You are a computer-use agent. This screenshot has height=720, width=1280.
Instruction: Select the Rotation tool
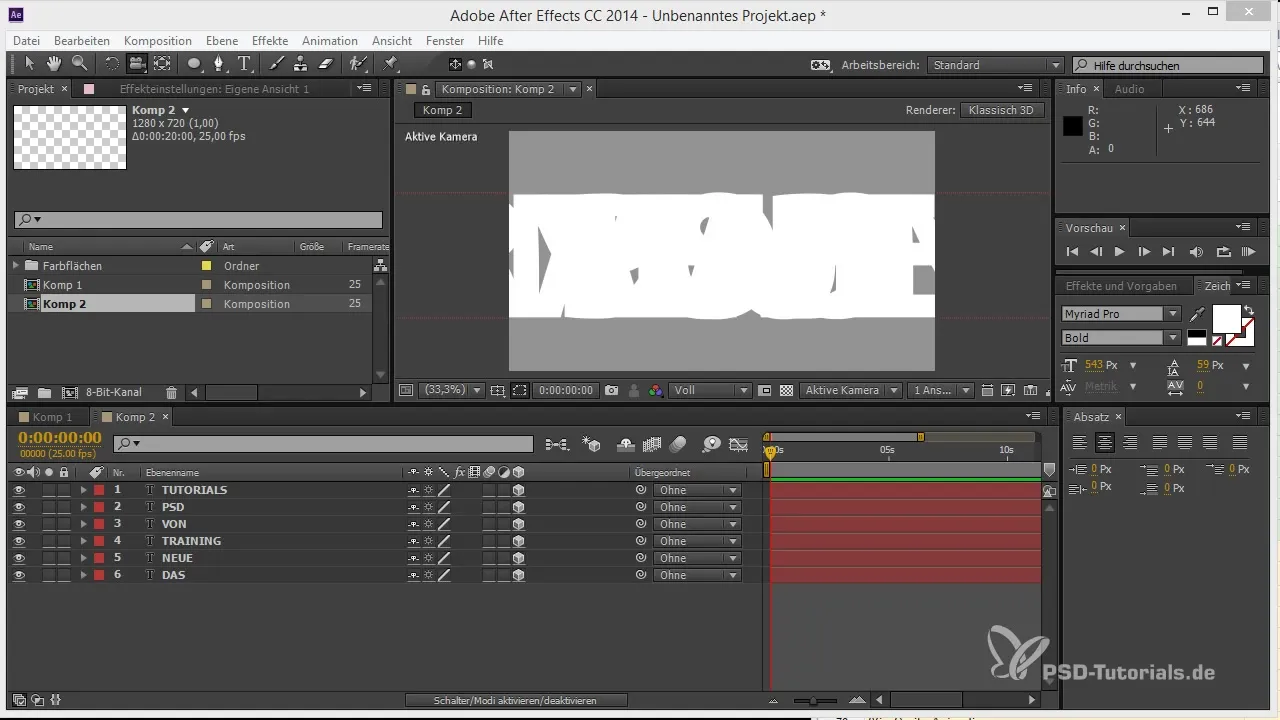click(x=111, y=64)
